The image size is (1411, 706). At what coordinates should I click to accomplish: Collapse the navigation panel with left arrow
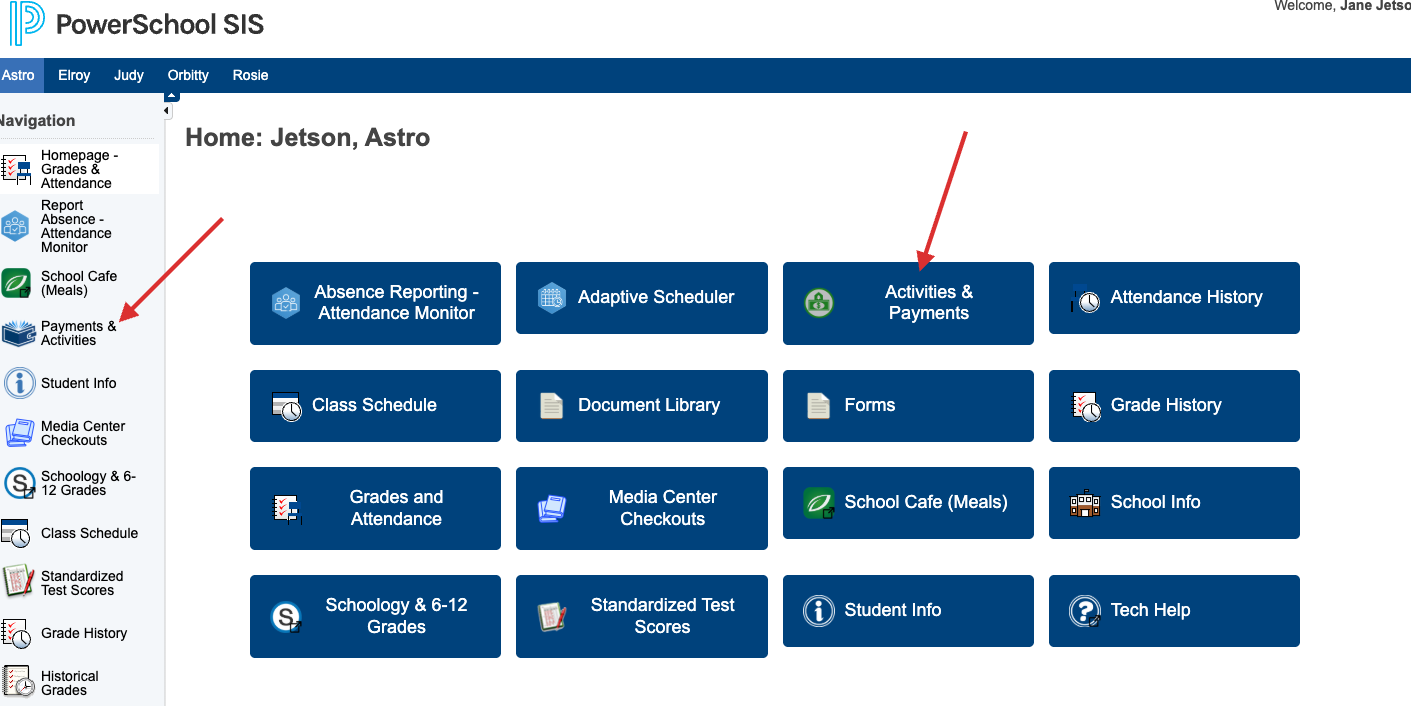tap(168, 111)
